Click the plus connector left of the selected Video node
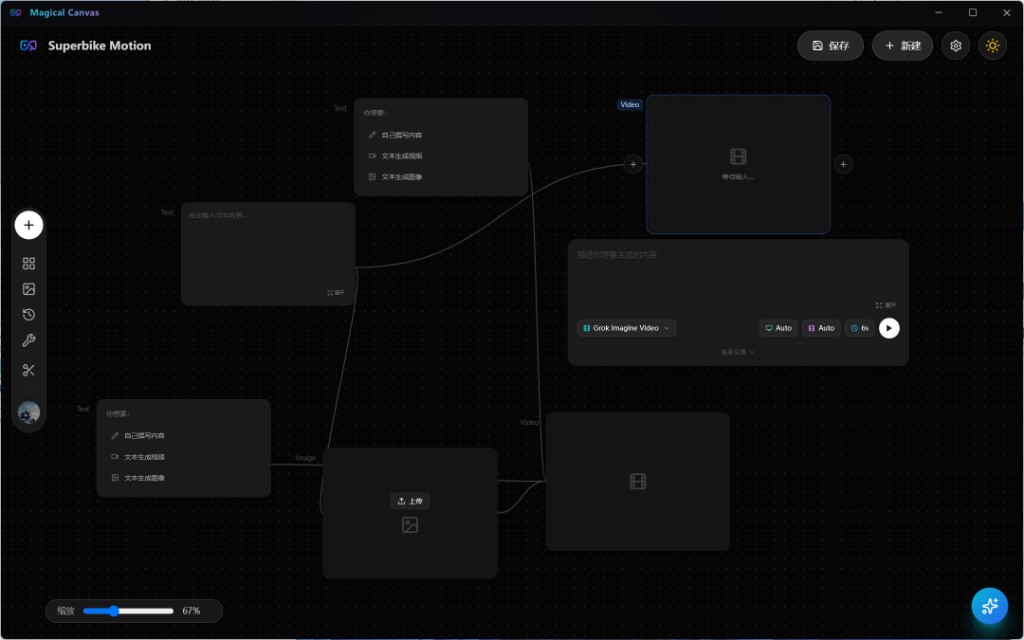Screen dimensions: 1024x640 (633, 164)
